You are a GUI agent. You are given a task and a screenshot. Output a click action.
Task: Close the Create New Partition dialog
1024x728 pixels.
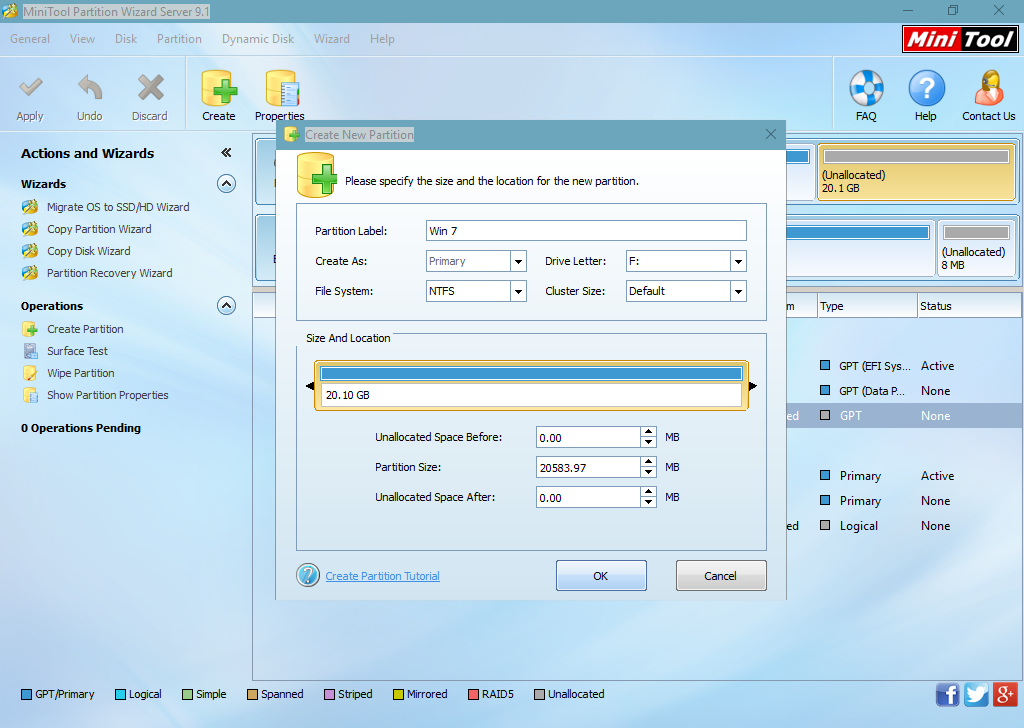tap(771, 134)
